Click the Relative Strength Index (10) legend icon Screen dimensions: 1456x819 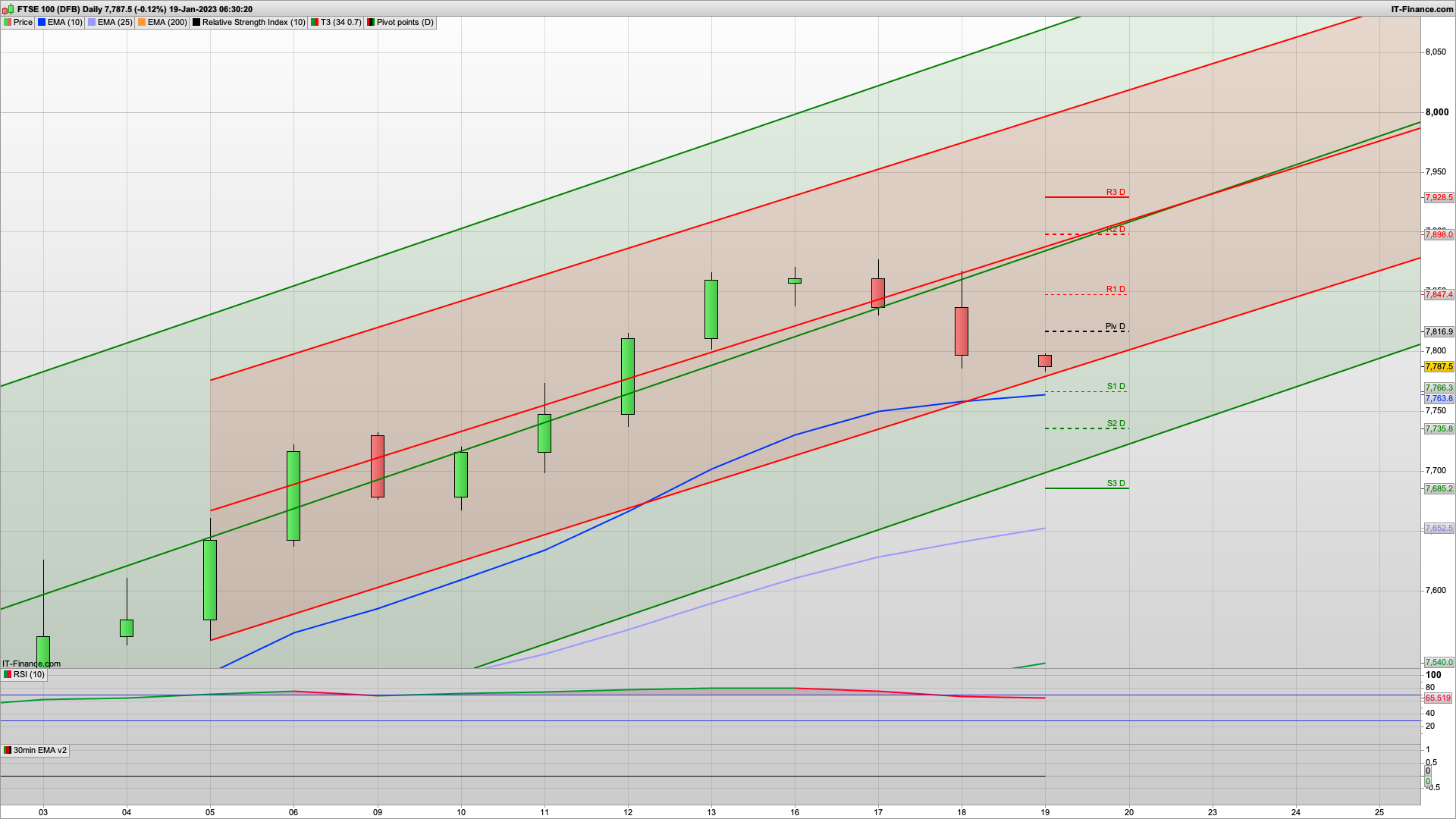[197, 22]
